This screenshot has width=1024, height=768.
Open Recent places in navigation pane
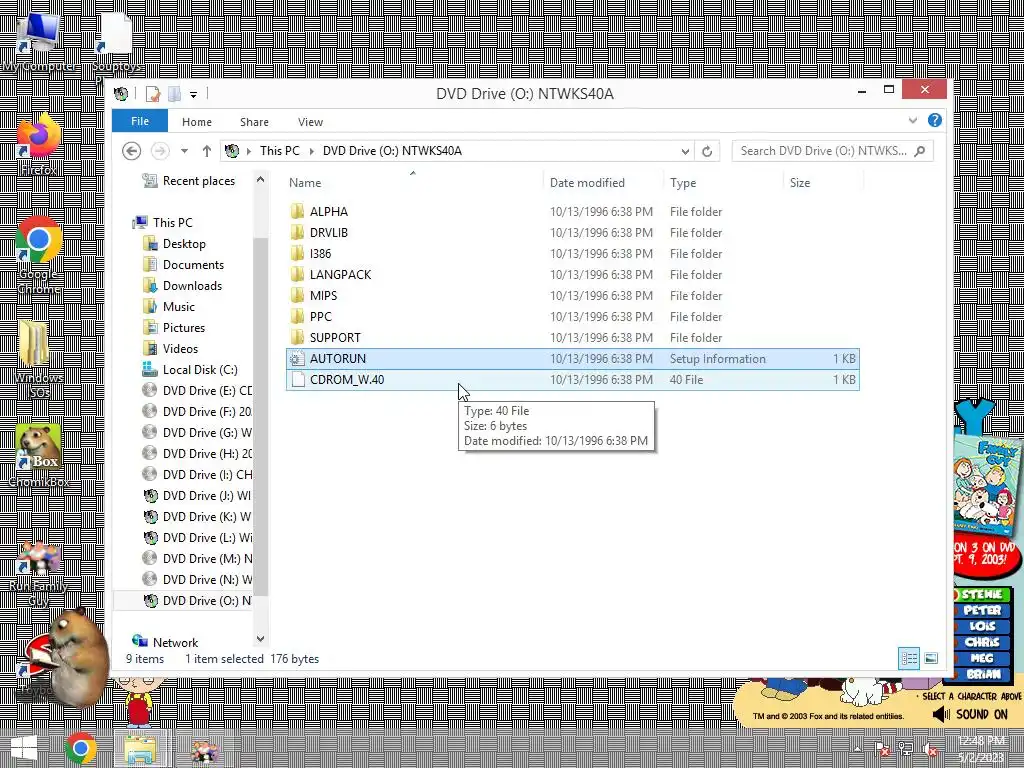199,181
